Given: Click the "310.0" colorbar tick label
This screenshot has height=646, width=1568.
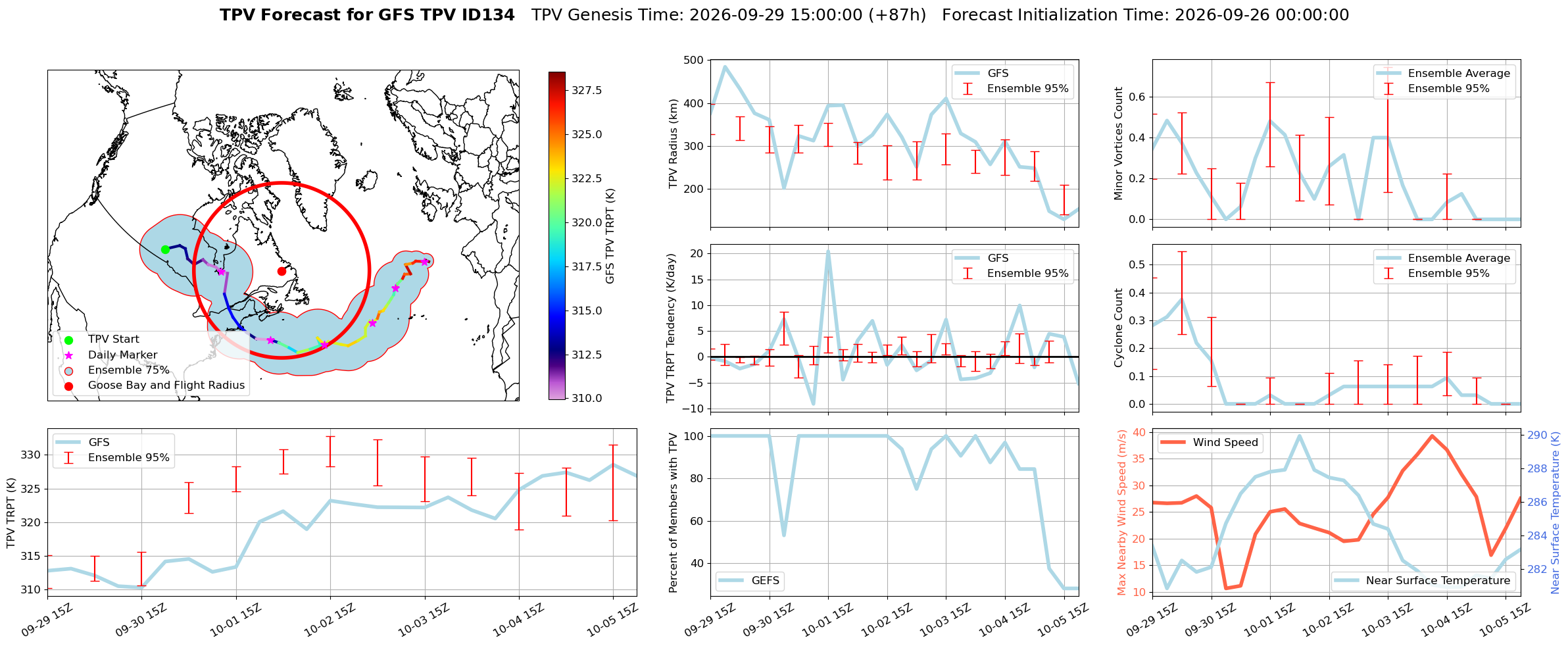Looking at the screenshot, I should [x=587, y=398].
